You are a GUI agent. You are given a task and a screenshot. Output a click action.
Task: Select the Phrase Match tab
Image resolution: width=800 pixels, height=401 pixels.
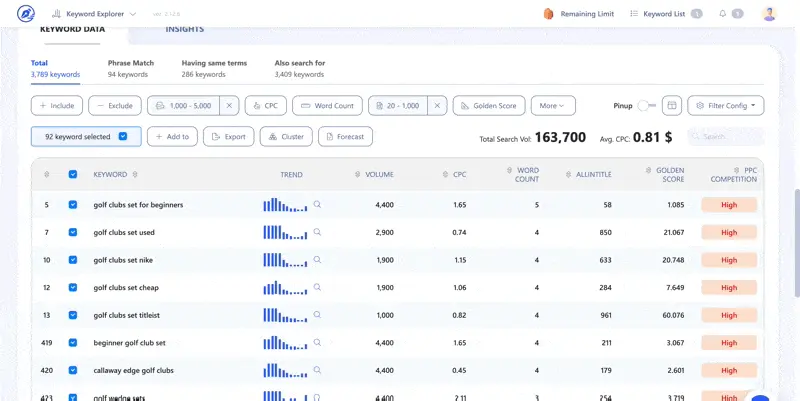131,69
